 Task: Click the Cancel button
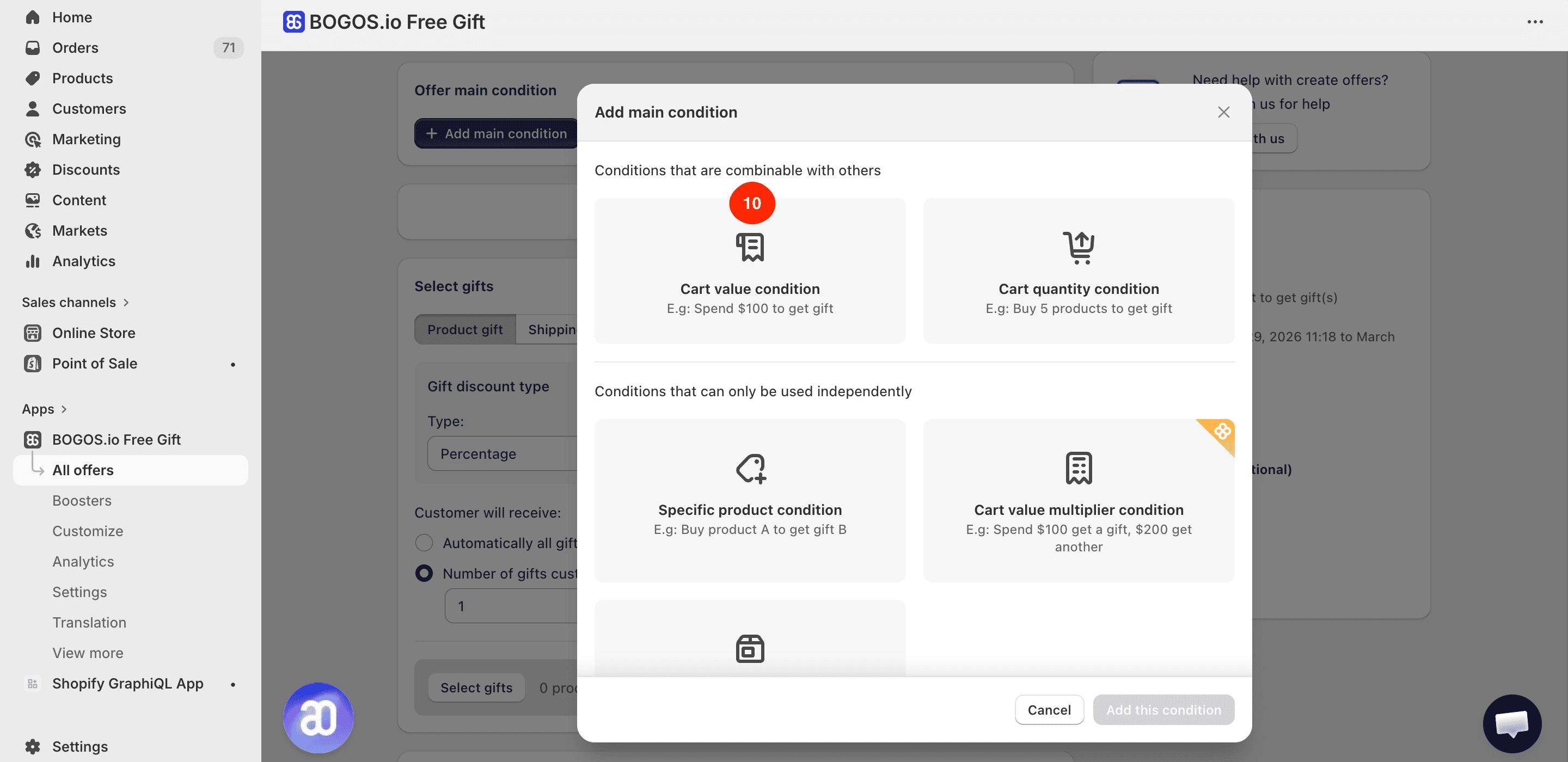[x=1049, y=710]
